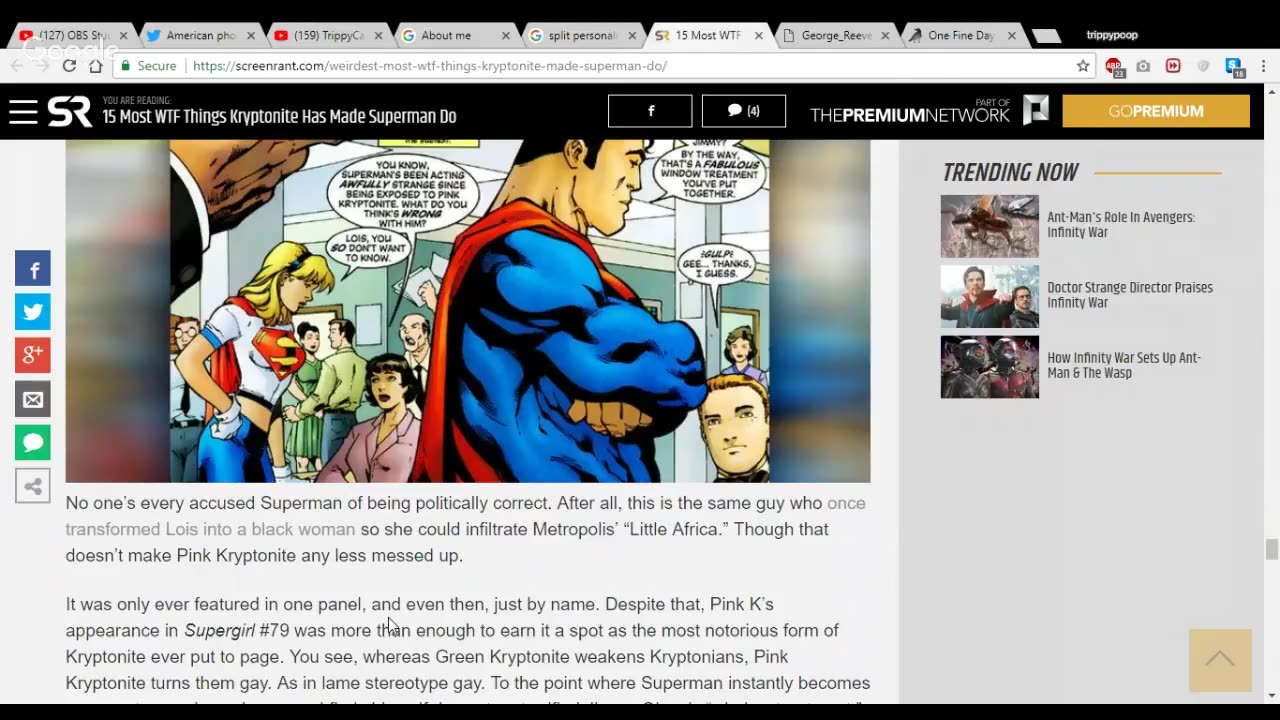Click the article title in the header

tap(279, 117)
